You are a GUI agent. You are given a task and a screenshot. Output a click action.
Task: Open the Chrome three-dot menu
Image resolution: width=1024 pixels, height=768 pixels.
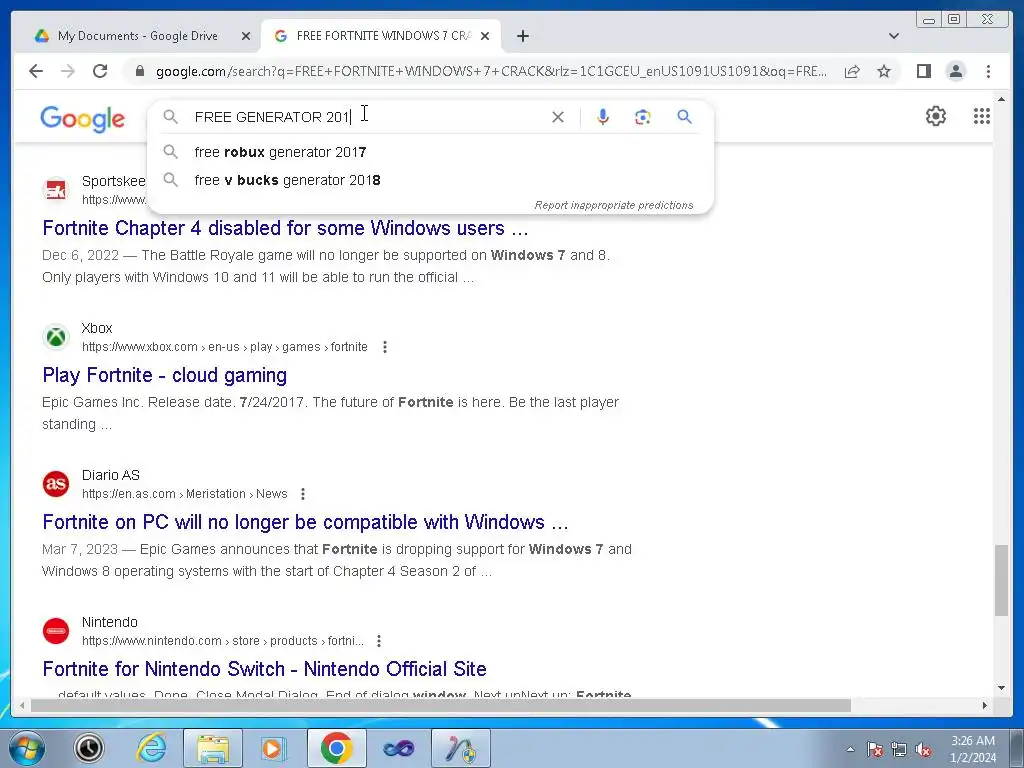pyautogui.click(x=988, y=71)
